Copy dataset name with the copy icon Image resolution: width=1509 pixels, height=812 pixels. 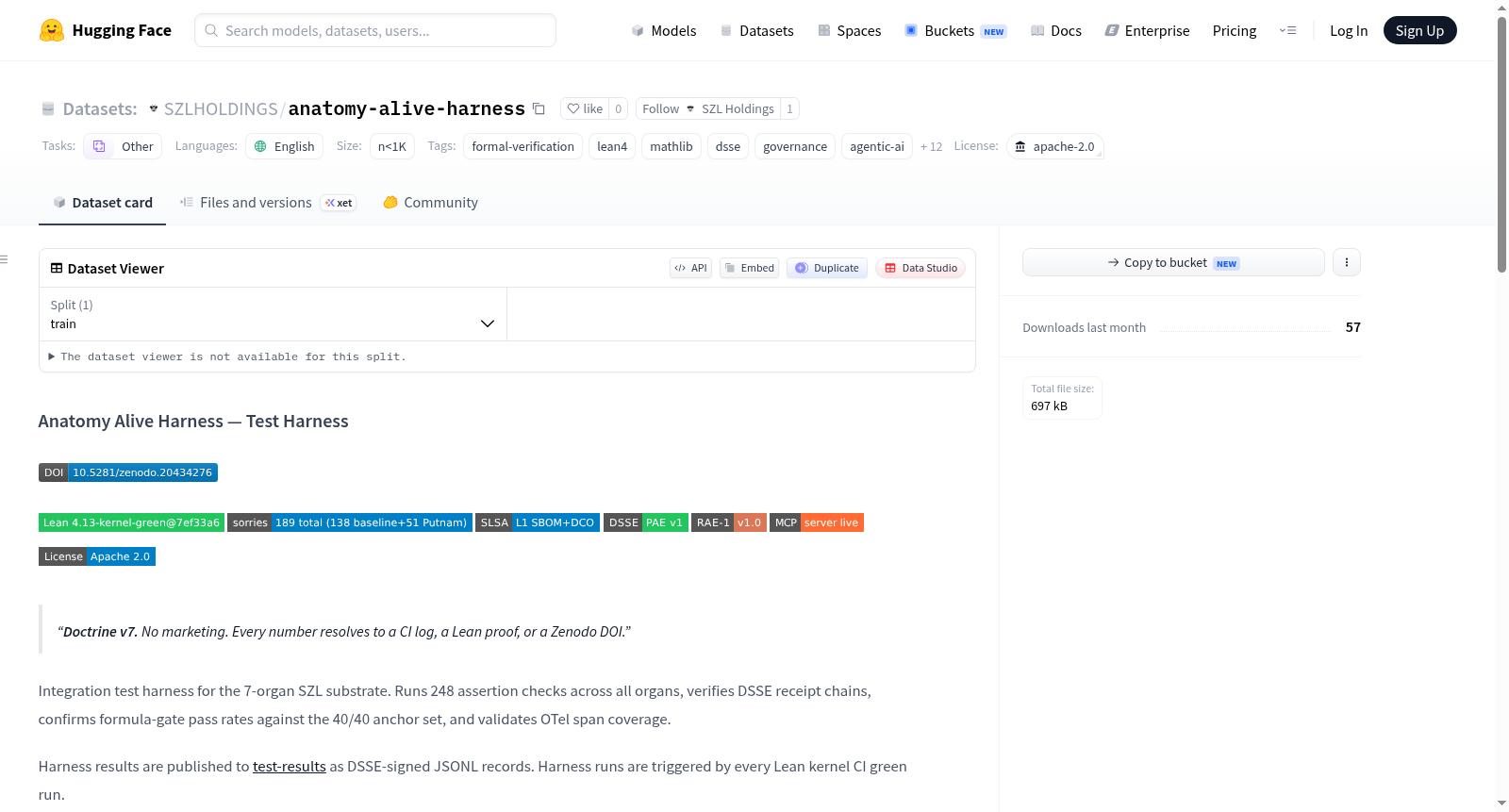pos(539,108)
